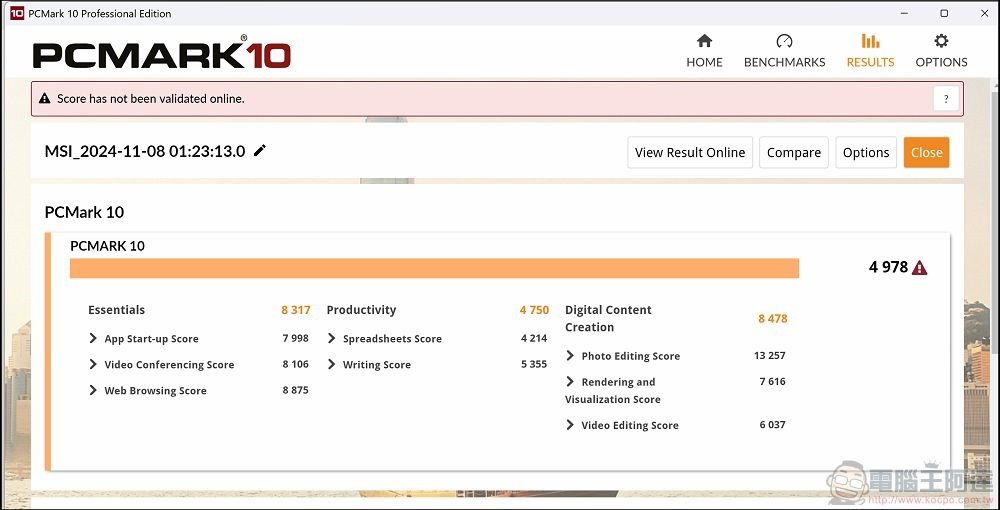The width and height of the screenshot is (1000, 510).
Task: Click the pencil icon to rename result
Action: coord(260,151)
